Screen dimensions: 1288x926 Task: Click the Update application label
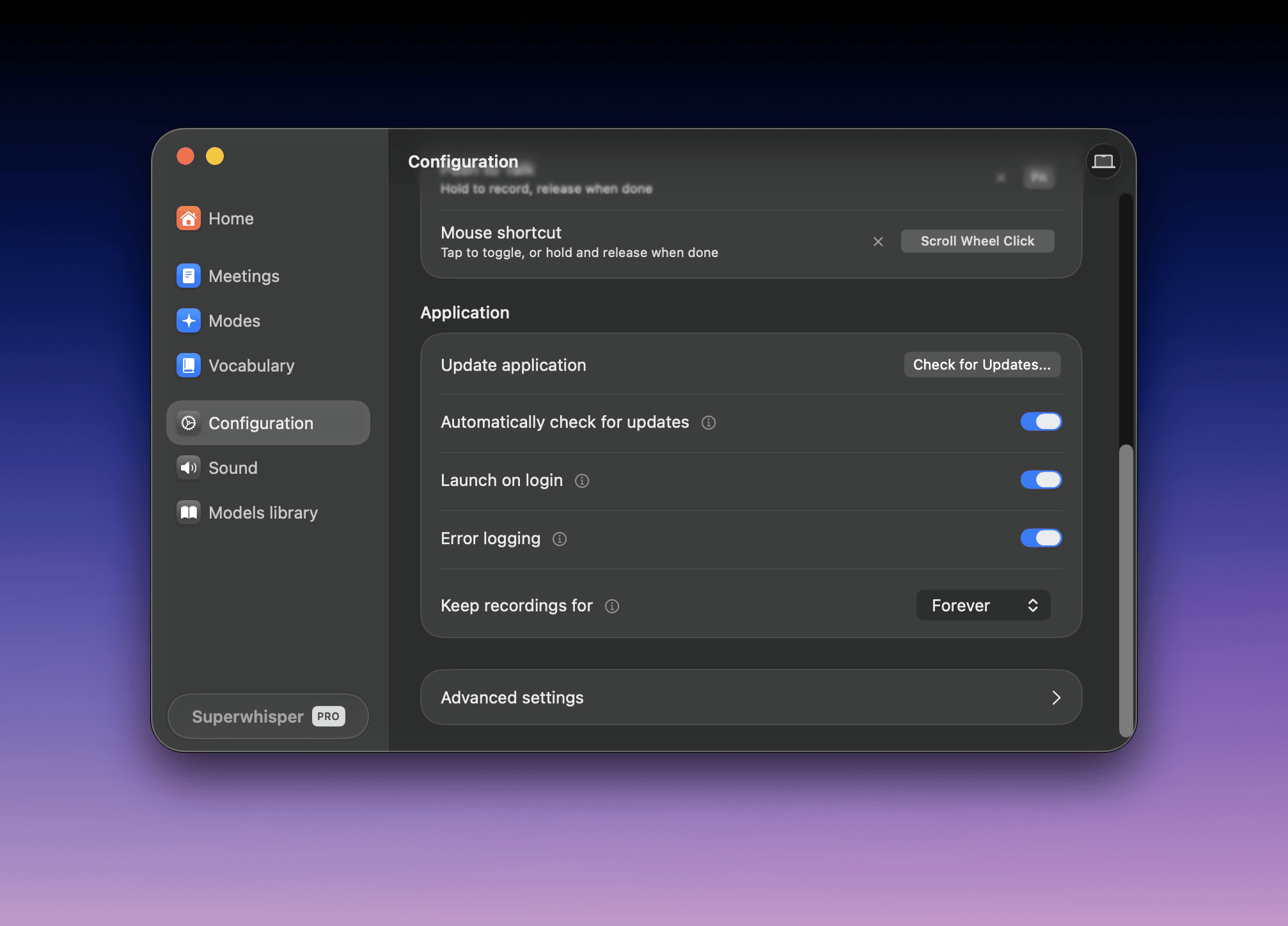pyautogui.click(x=514, y=365)
